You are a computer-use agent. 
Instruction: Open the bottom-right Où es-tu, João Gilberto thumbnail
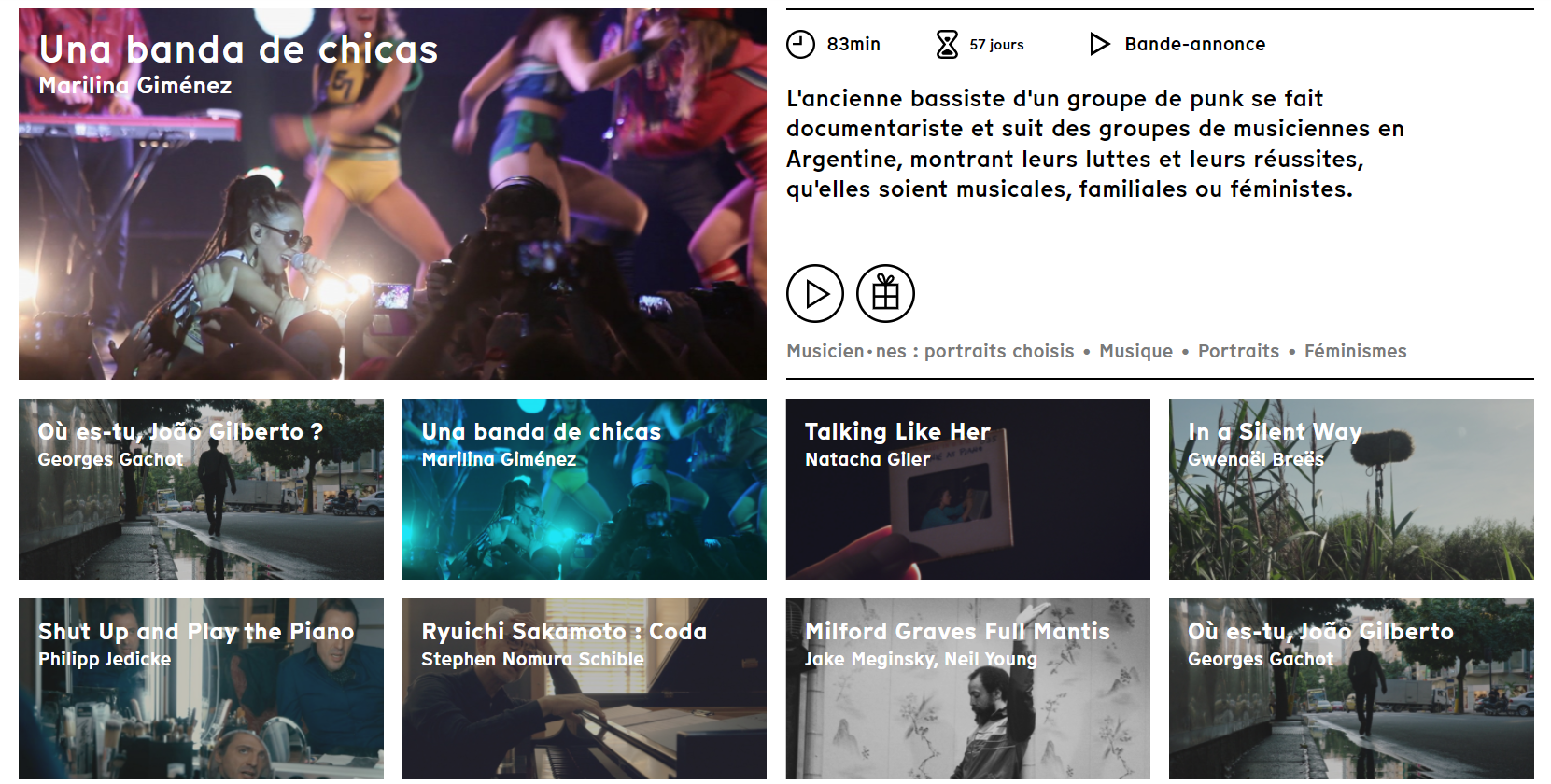[1351, 689]
